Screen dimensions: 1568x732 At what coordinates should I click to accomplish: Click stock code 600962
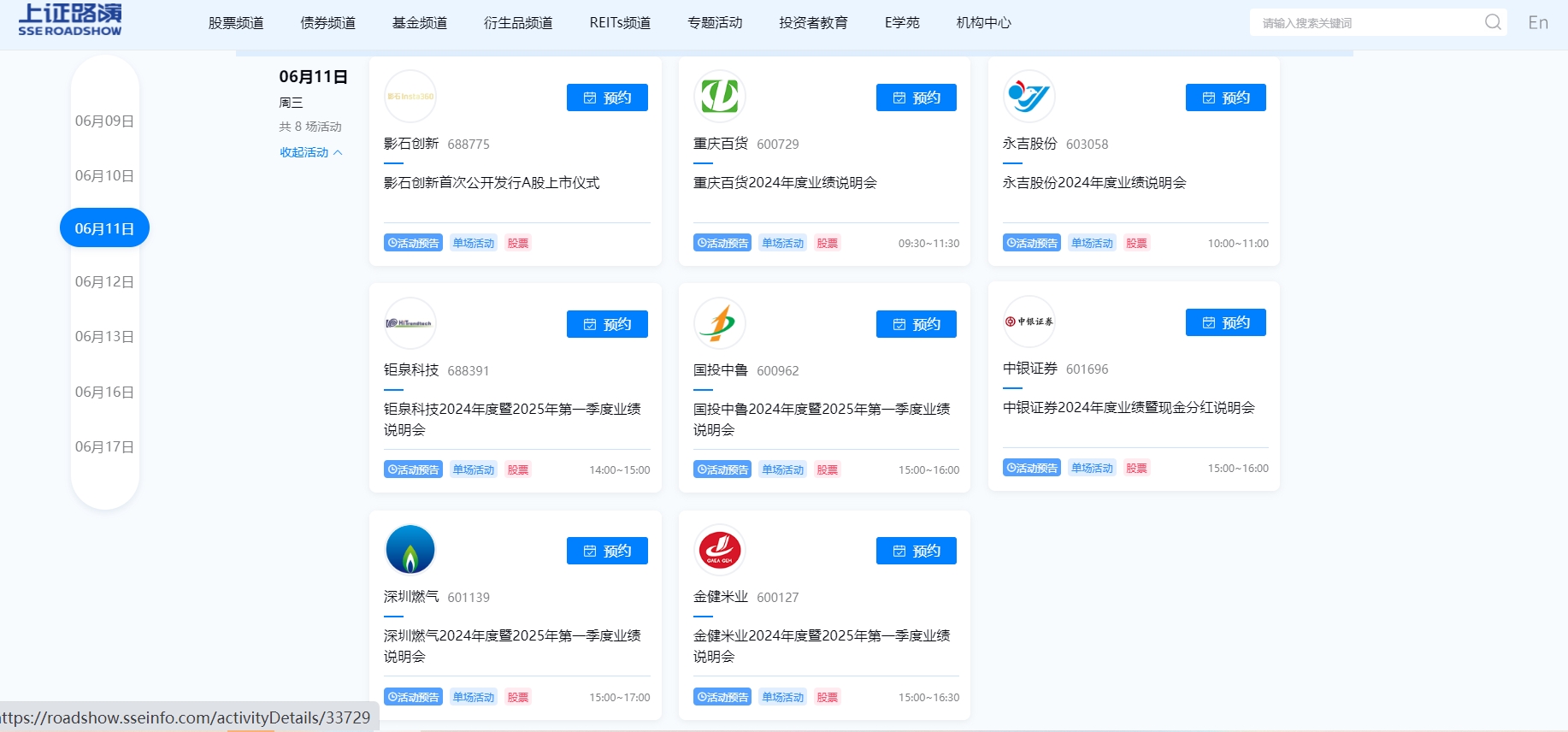(778, 371)
